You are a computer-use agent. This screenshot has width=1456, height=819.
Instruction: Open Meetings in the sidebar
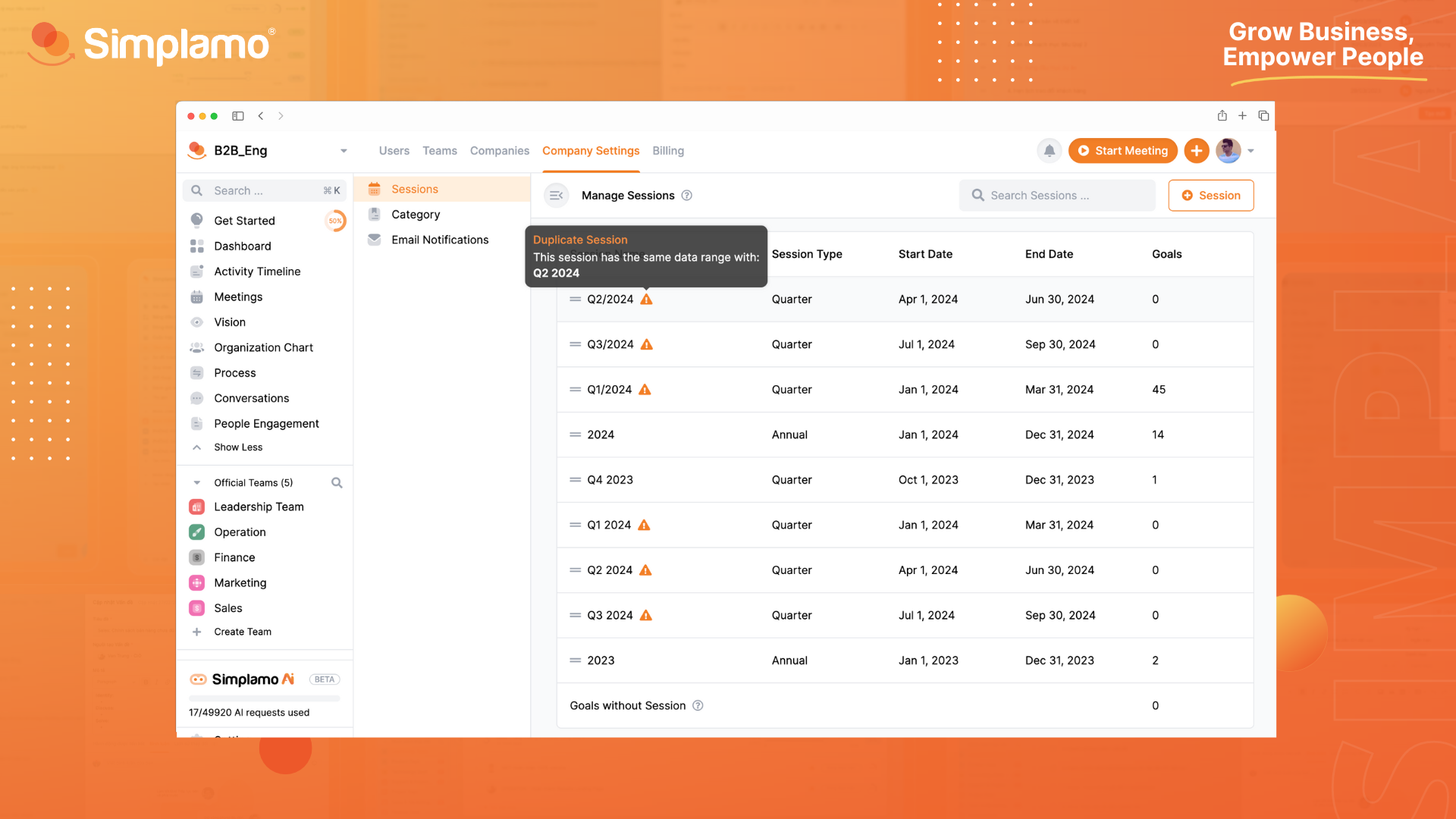pyautogui.click(x=238, y=297)
